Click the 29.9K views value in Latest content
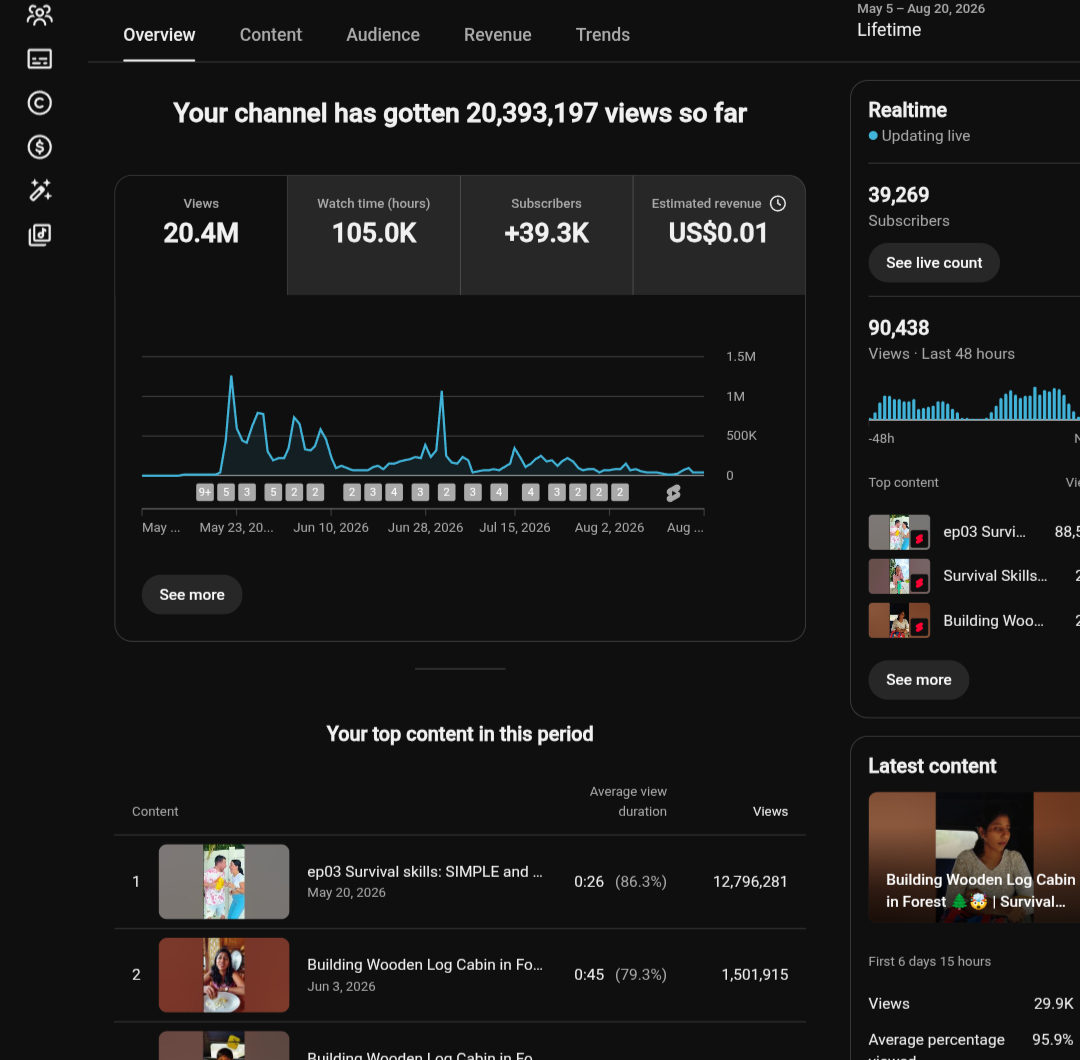 (x=1053, y=1004)
